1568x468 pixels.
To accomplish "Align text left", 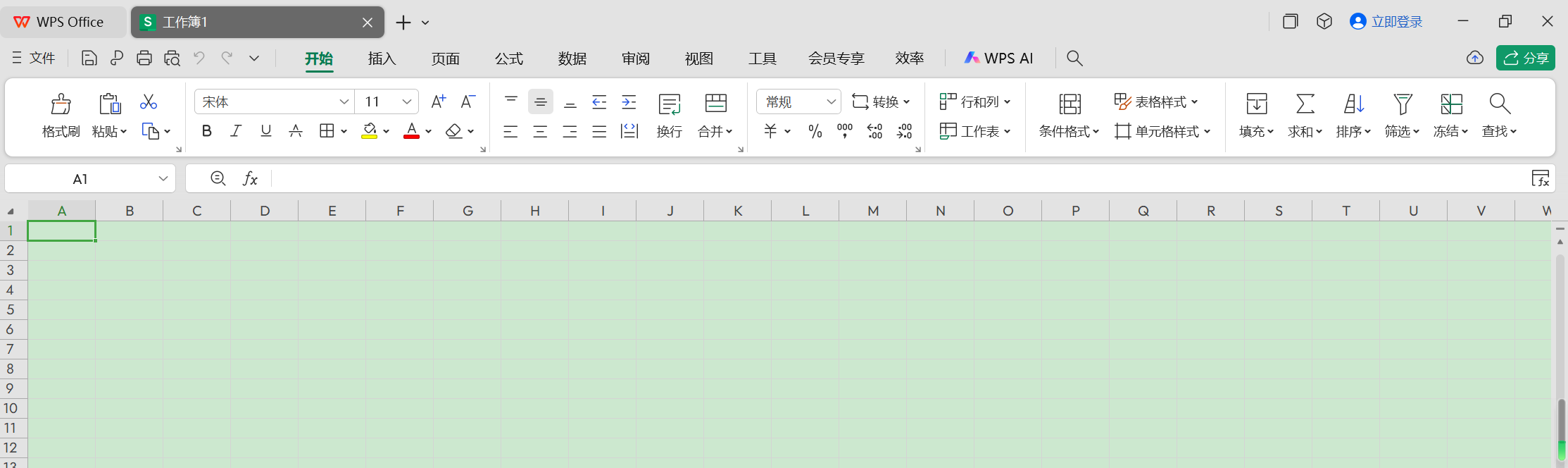I will (510, 131).
